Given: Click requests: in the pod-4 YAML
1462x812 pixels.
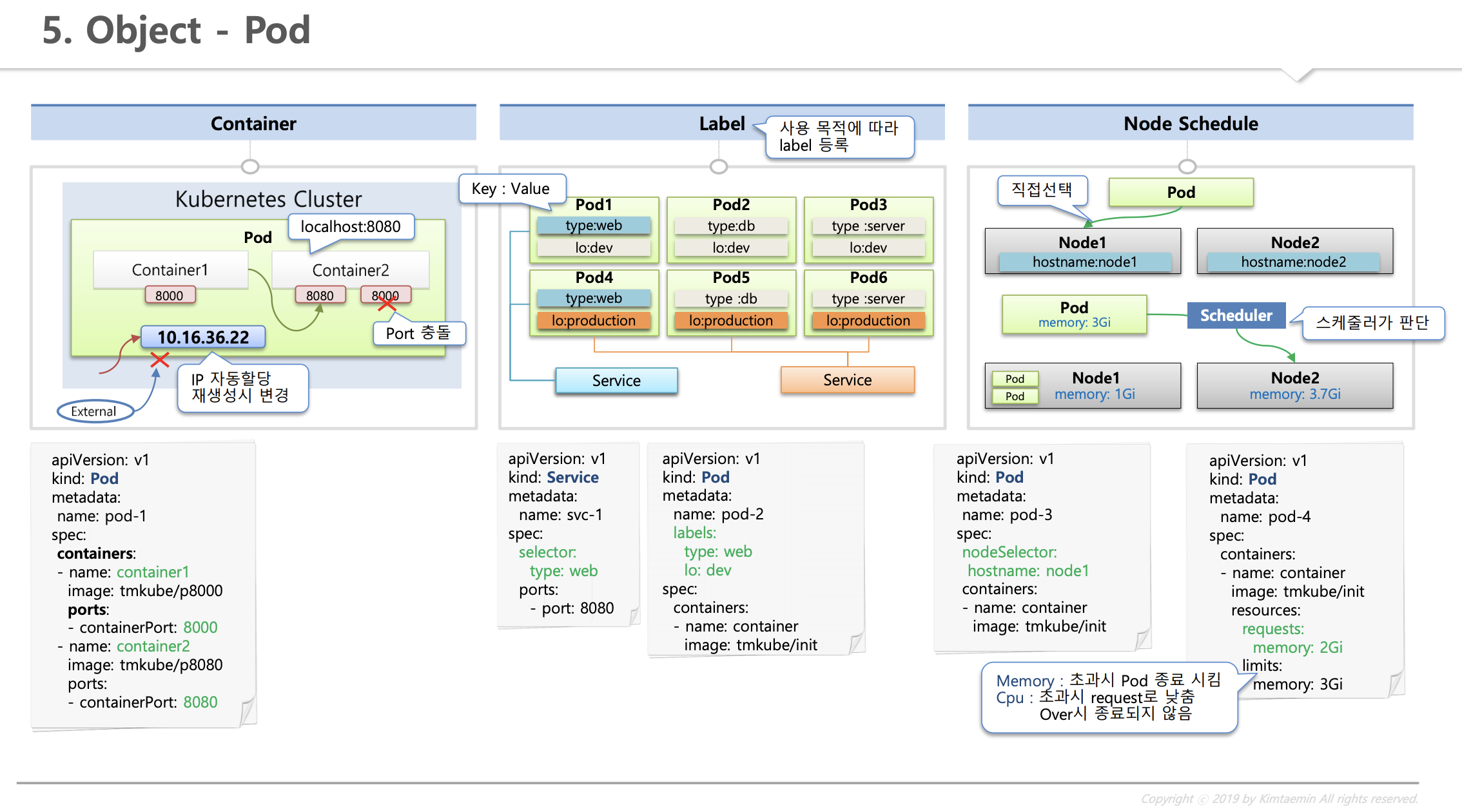Looking at the screenshot, I should click(x=1273, y=629).
